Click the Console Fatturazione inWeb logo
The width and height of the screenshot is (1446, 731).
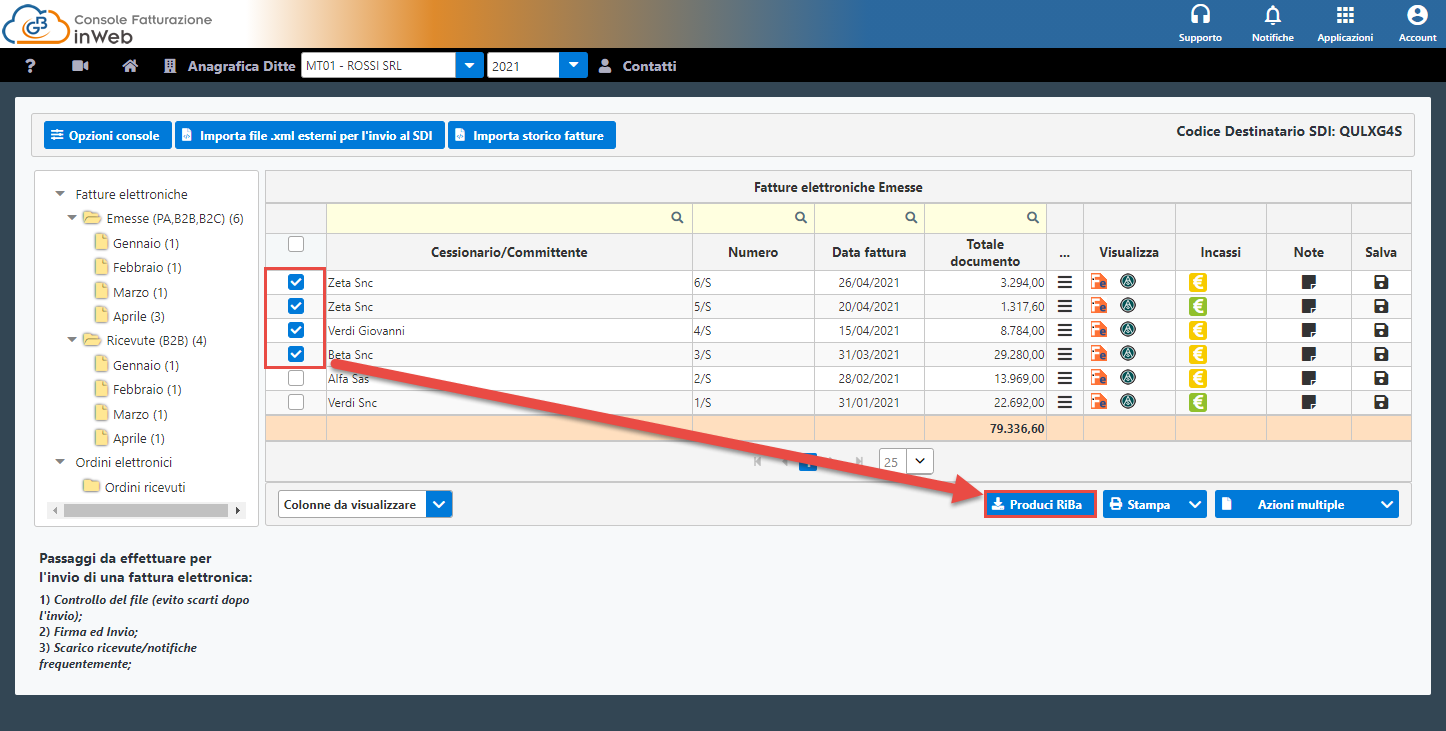click(x=108, y=25)
